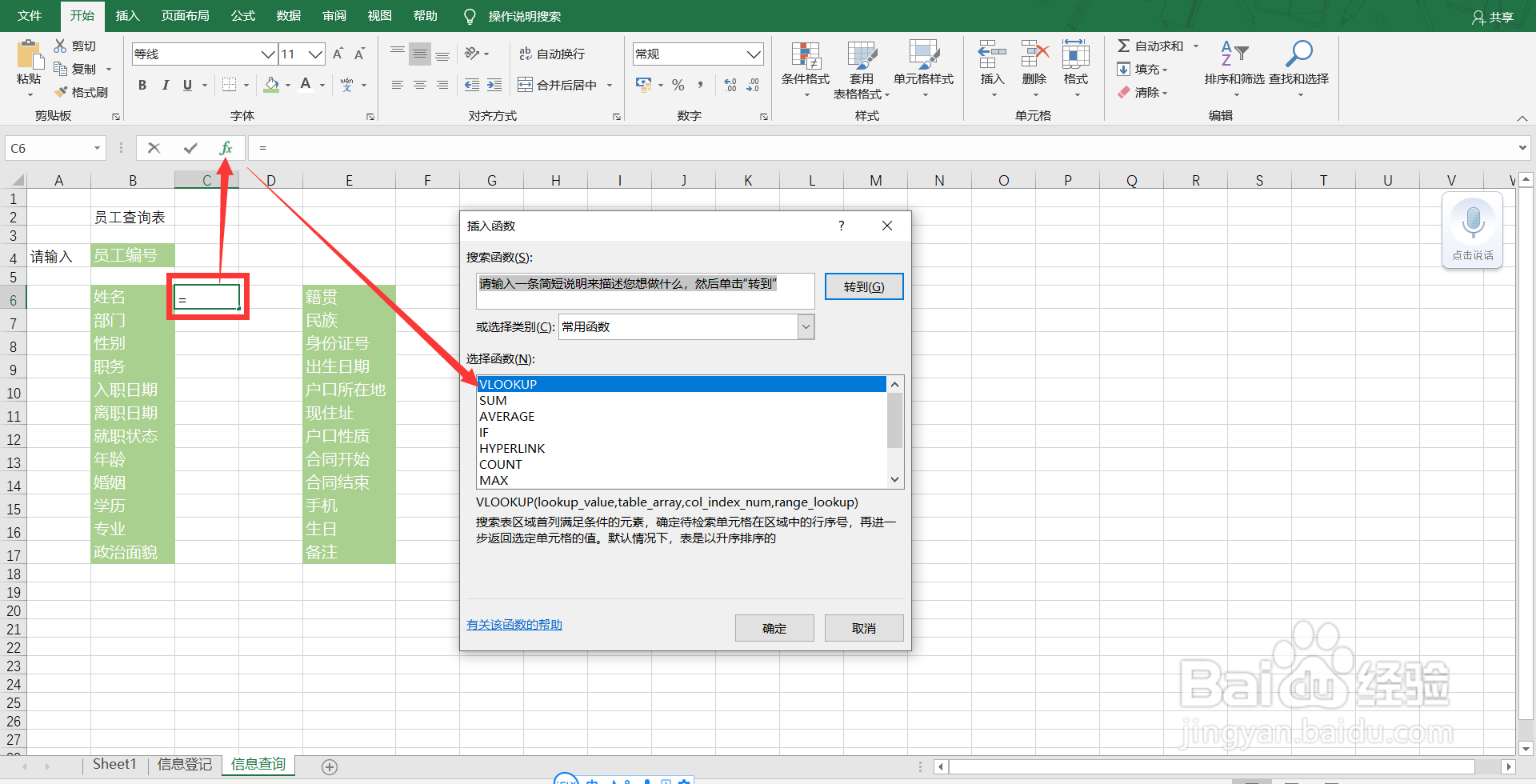The width and height of the screenshot is (1536, 784).
Task: Open the number format dropdown
Action: coord(752,54)
